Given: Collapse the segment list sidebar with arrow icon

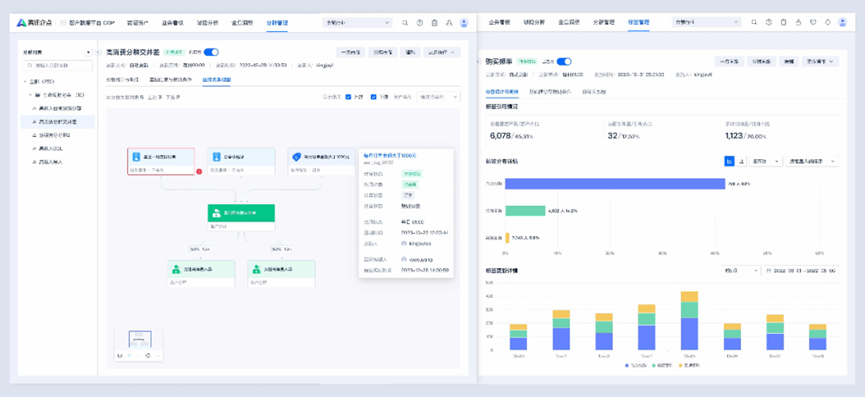Looking at the screenshot, I should pyautogui.click(x=98, y=52).
